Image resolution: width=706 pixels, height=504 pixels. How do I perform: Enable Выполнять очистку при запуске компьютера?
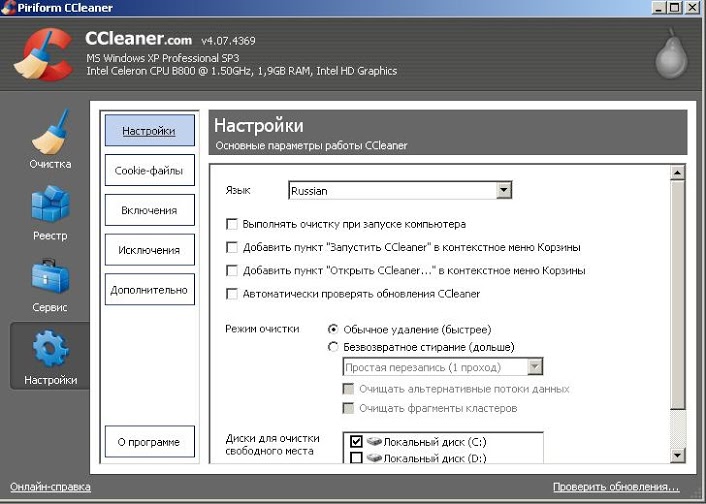point(231,224)
